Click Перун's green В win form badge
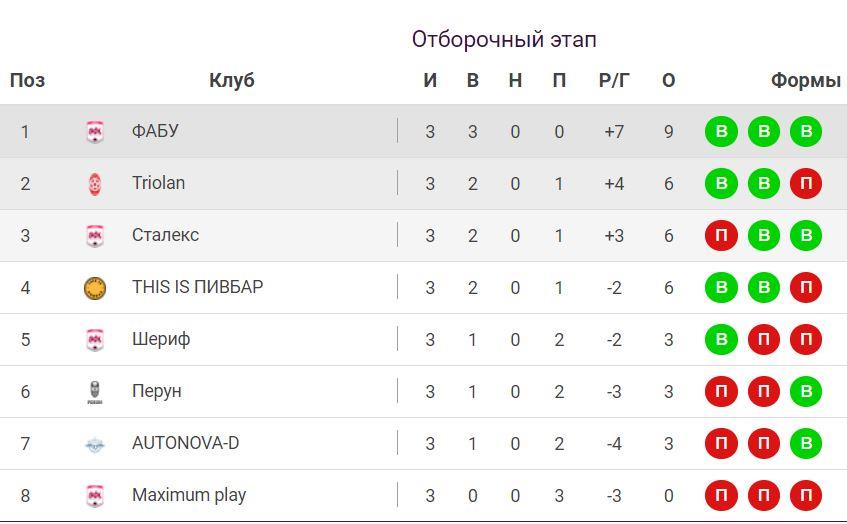Viewport: 847px width, 524px height. [805, 392]
